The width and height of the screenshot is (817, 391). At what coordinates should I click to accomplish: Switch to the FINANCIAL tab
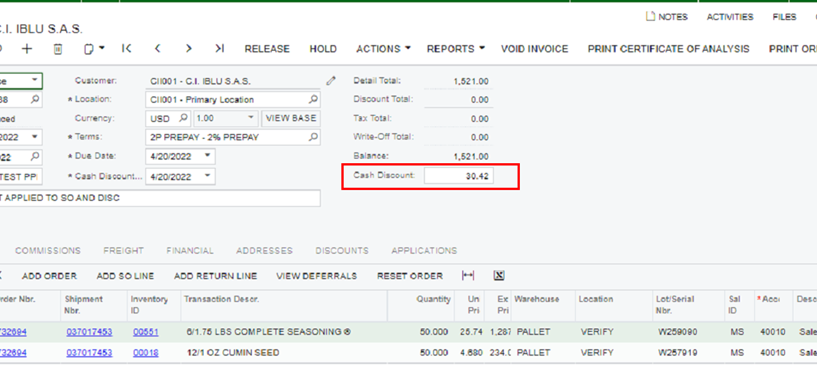click(190, 251)
